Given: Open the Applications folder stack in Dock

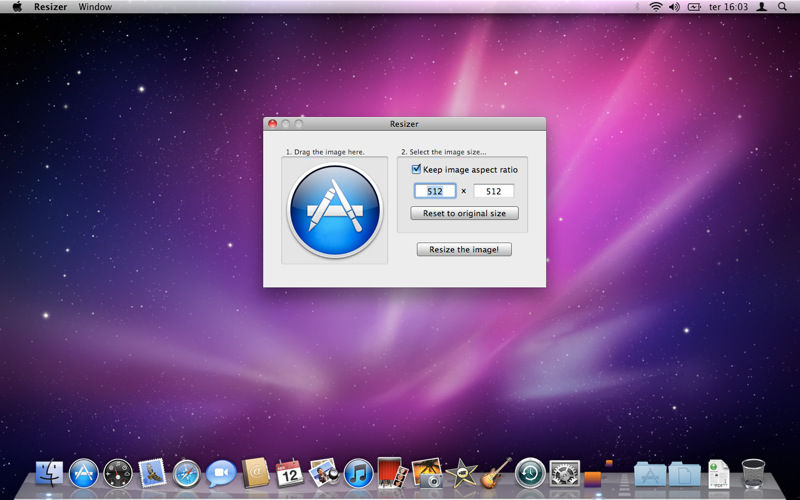Looking at the screenshot, I should point(650,474).
